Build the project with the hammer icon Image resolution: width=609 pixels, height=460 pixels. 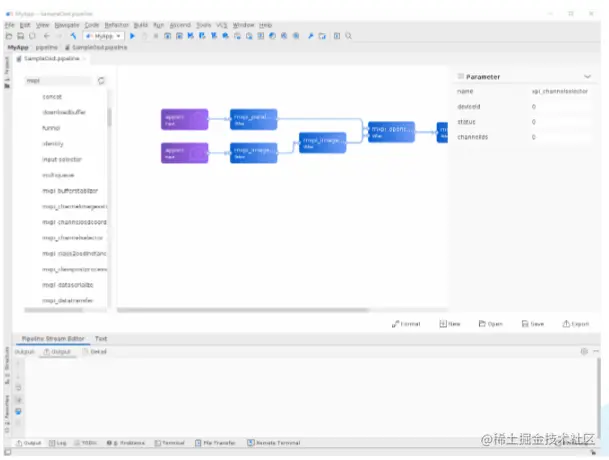tap(73, 36)
